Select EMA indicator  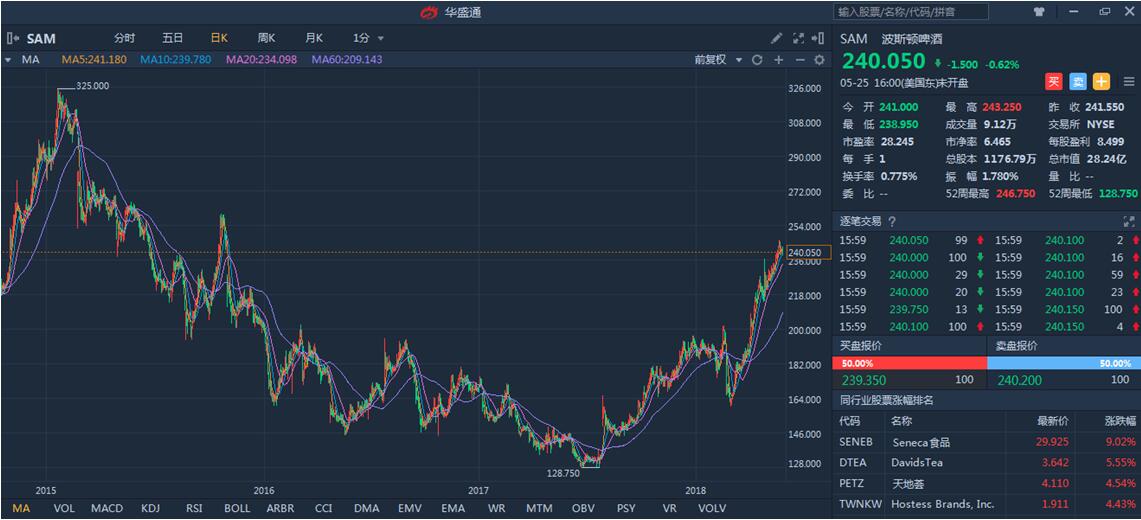point(453,508)
